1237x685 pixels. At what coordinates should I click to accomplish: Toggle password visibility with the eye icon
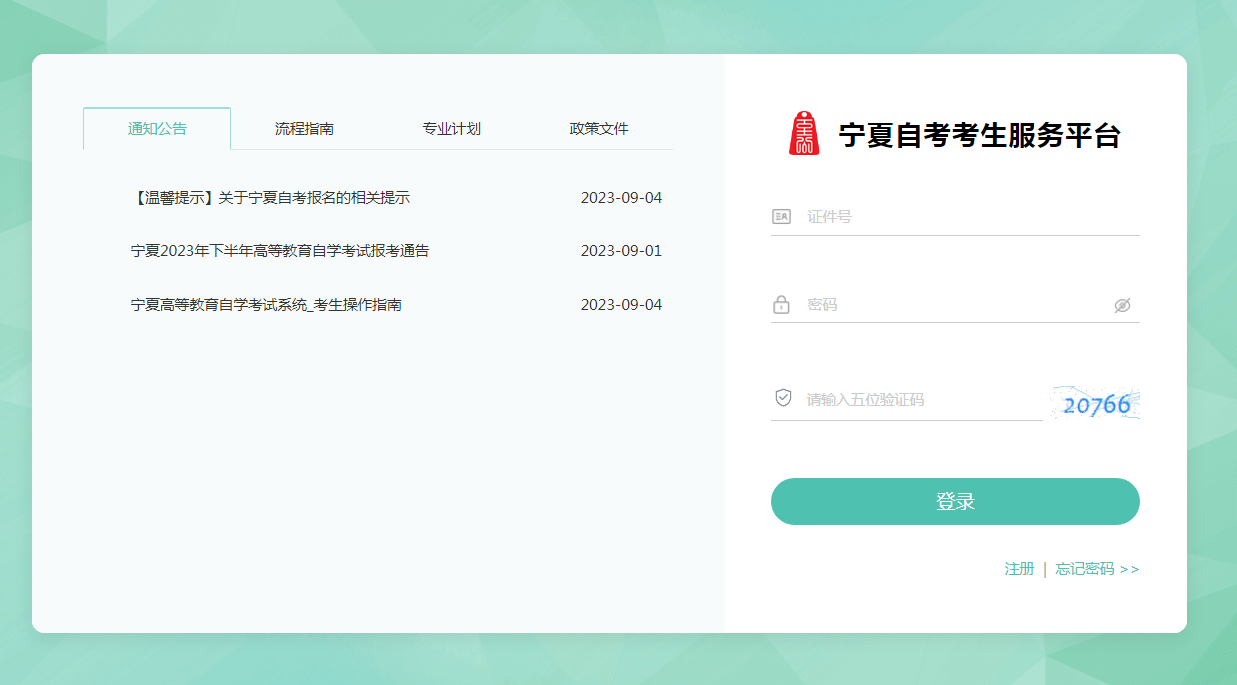pyautogui.click(x=1122, y=305)
